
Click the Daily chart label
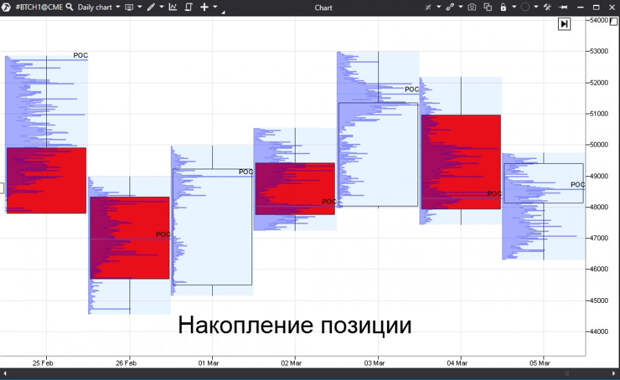pos(95,7)
